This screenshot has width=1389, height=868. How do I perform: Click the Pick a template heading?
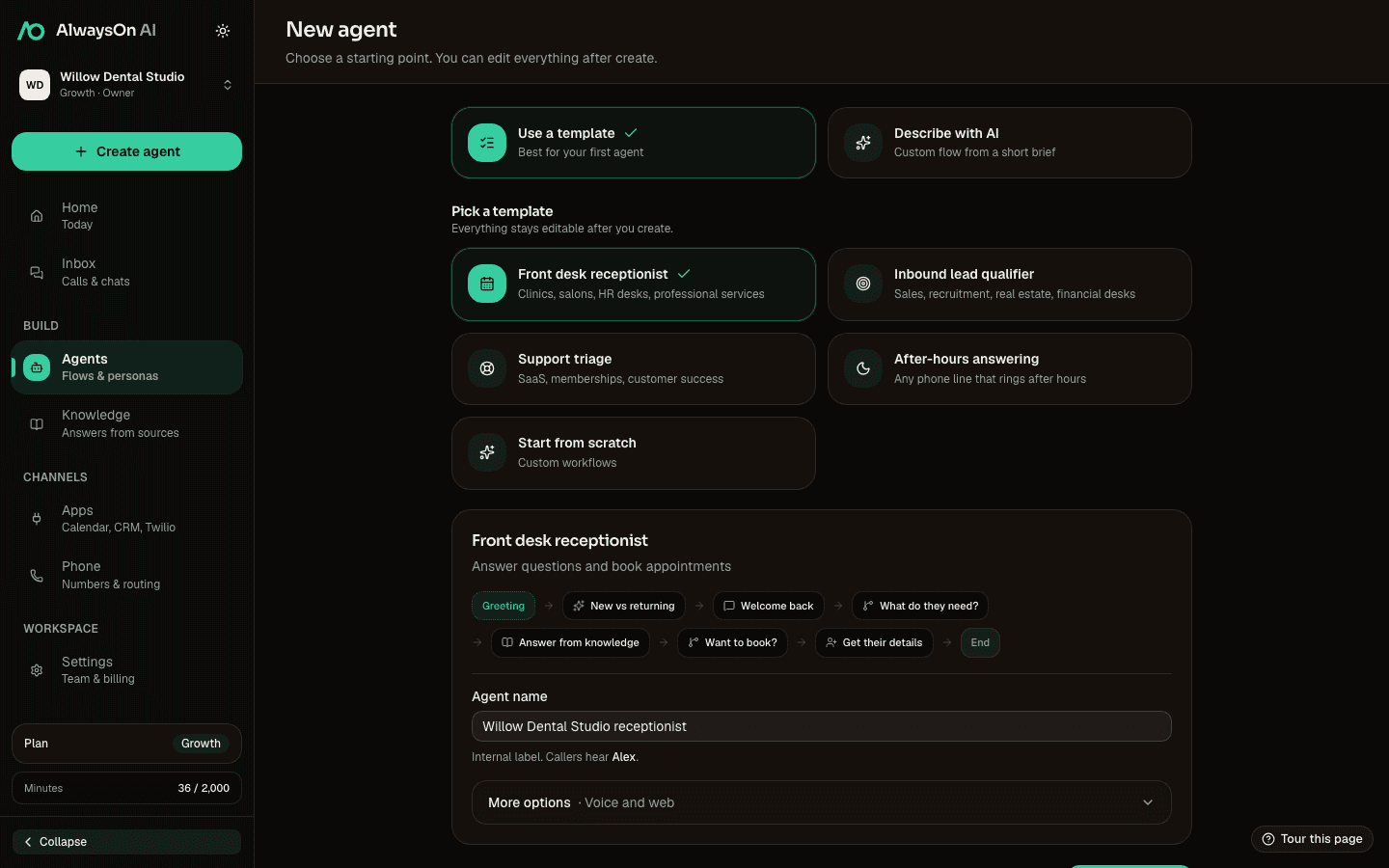coord(503,211)
